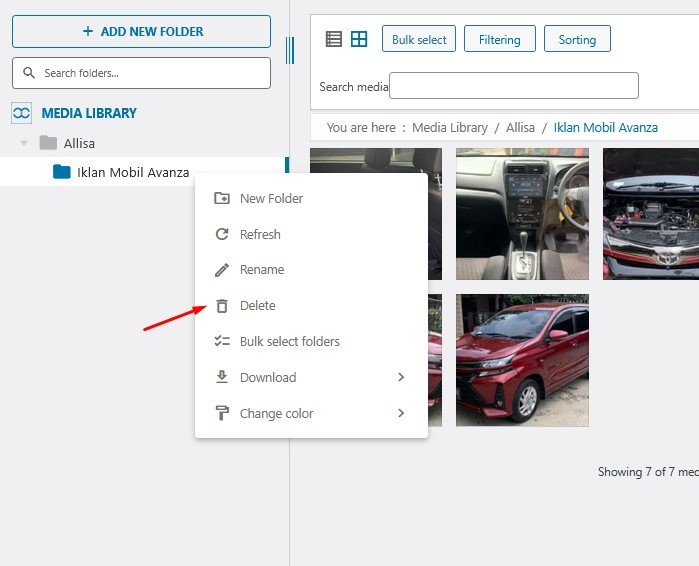Switch to list view icon

[x=334, y=39]
